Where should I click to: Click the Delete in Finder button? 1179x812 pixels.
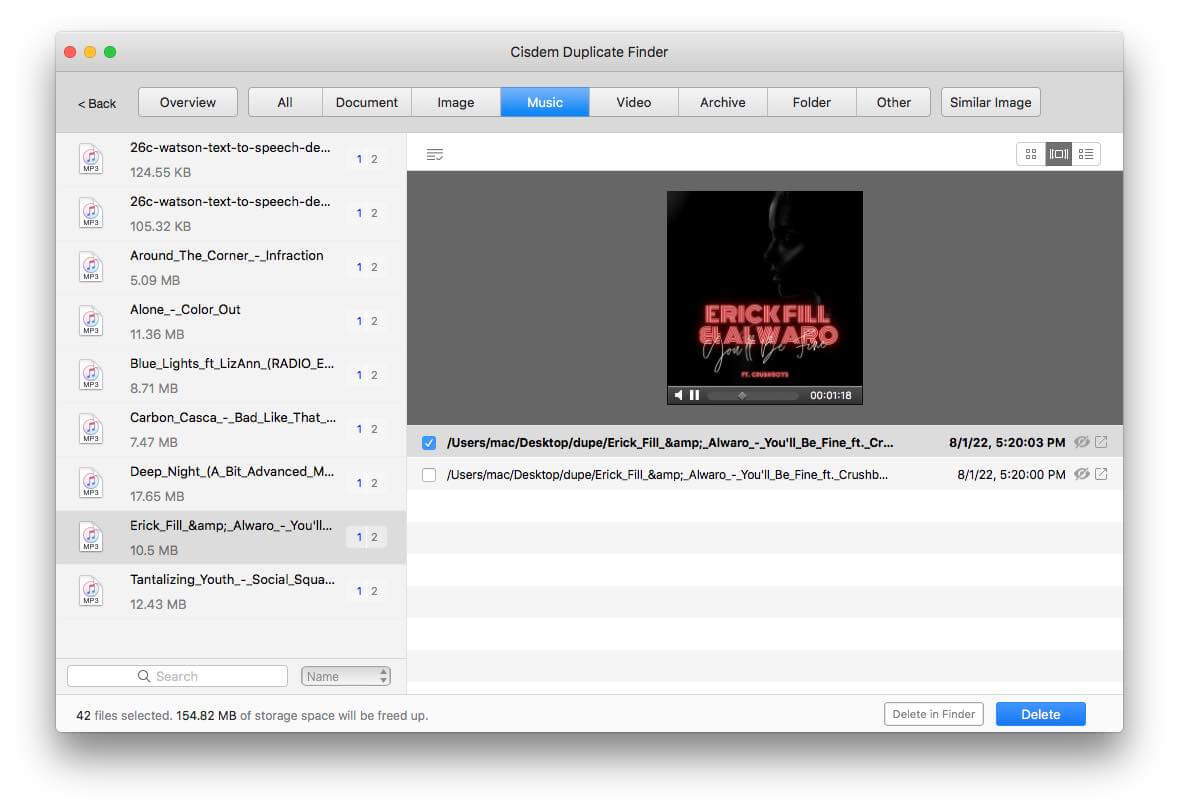tap(934, 714)
